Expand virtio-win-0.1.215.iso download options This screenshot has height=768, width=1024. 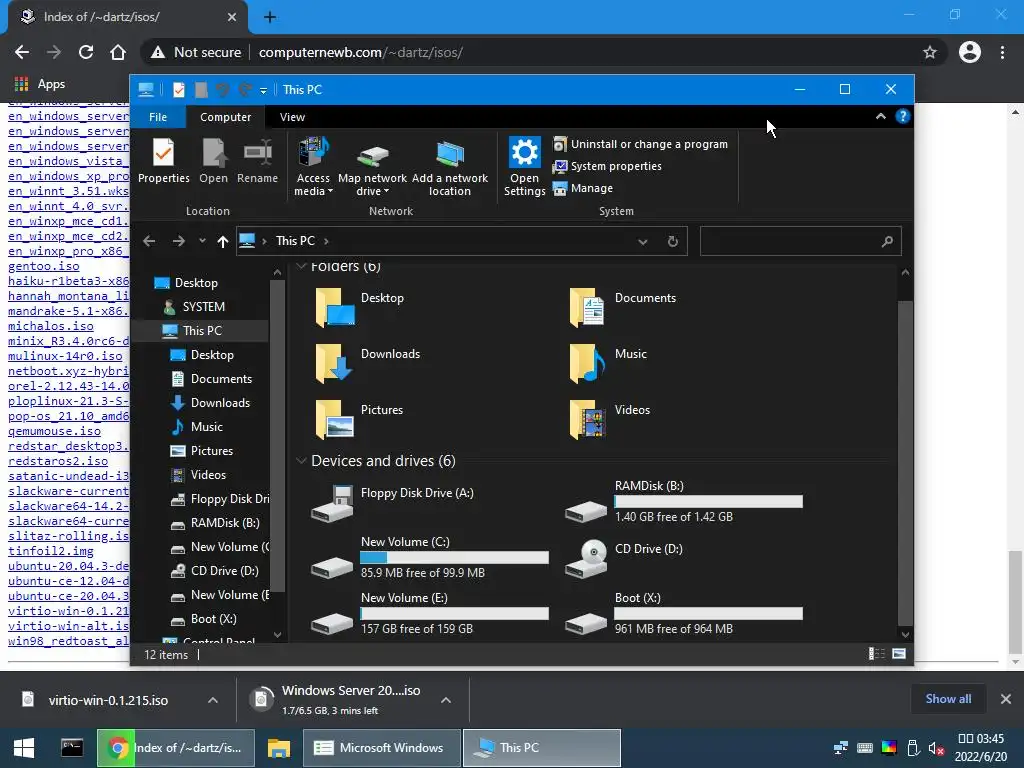(213, 700)
